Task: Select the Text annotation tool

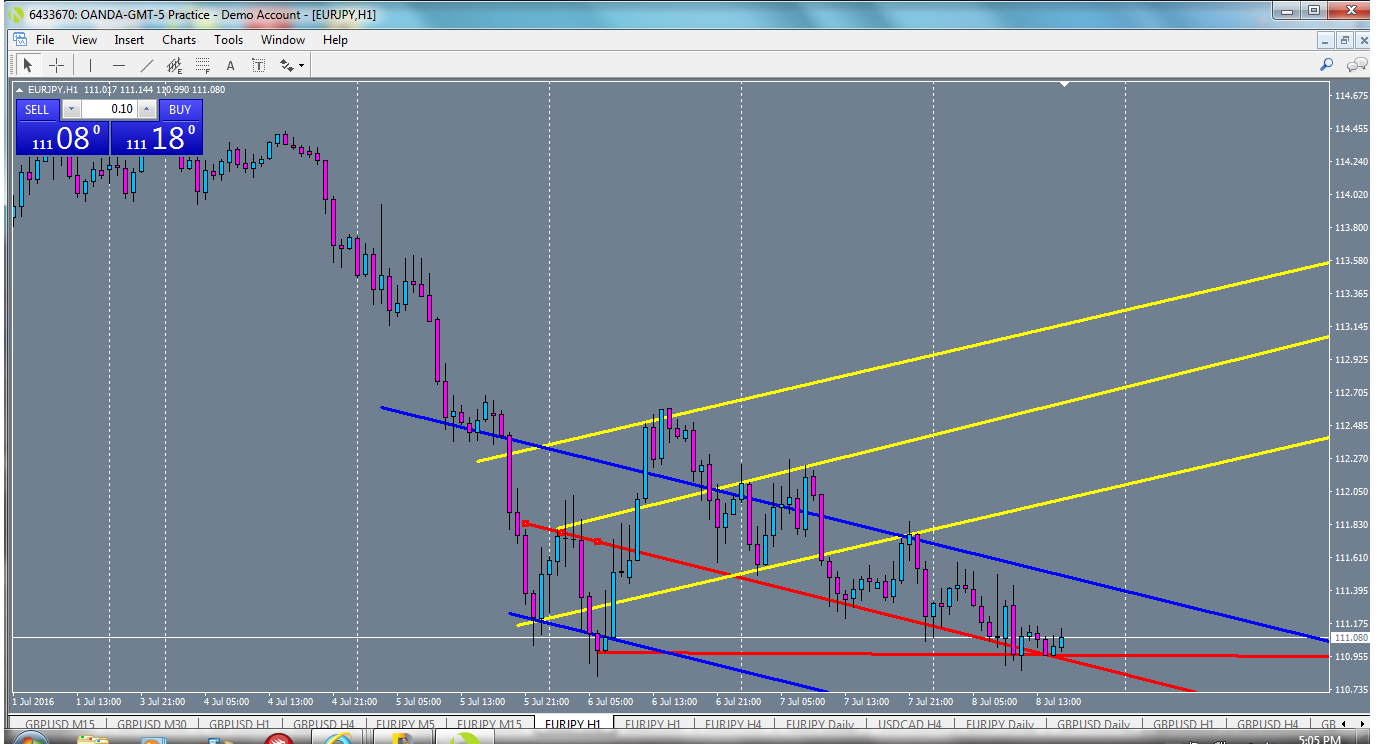Action: (229, 64)
